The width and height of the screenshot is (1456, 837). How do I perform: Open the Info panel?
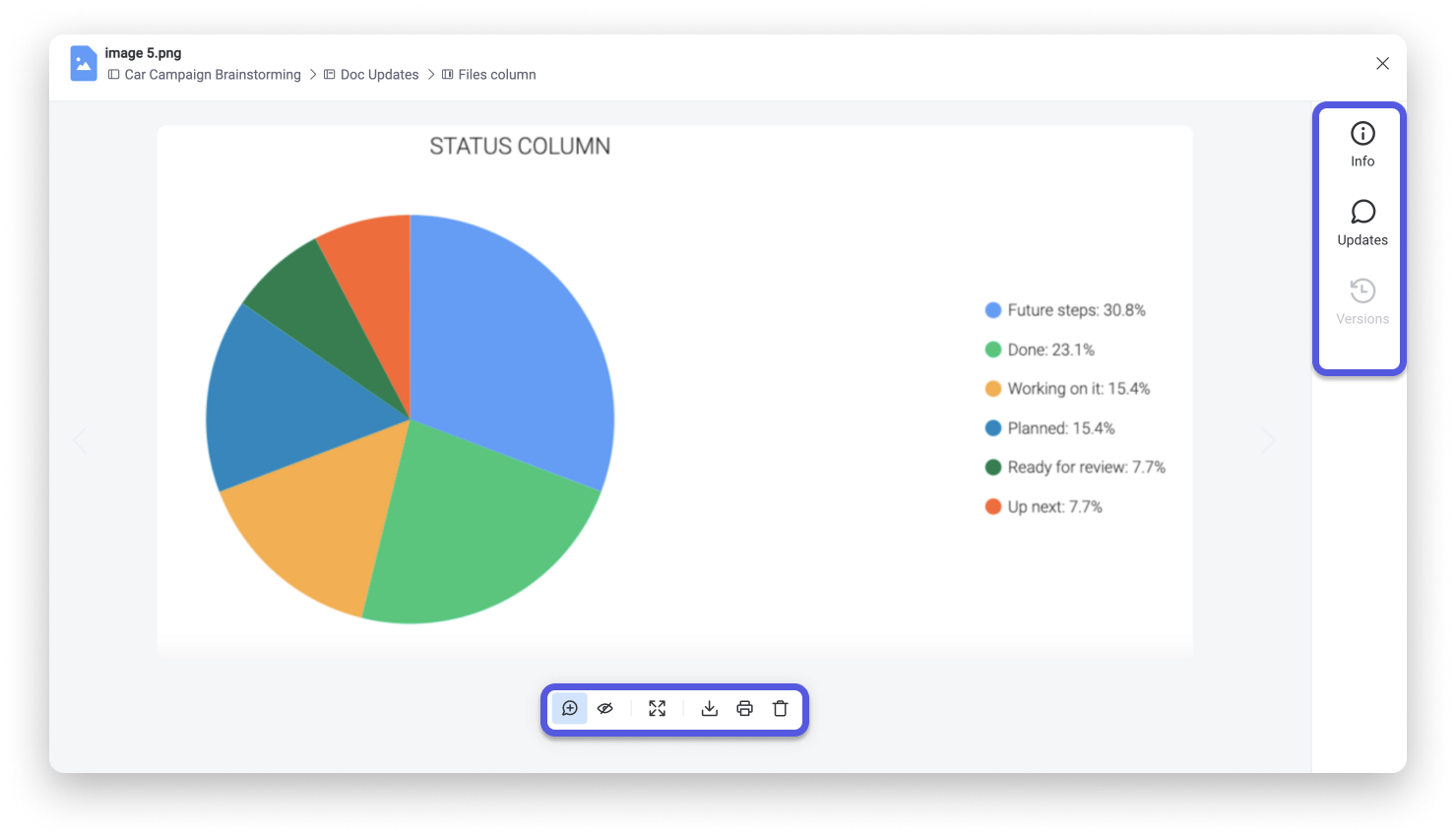tap(1362, 145)
